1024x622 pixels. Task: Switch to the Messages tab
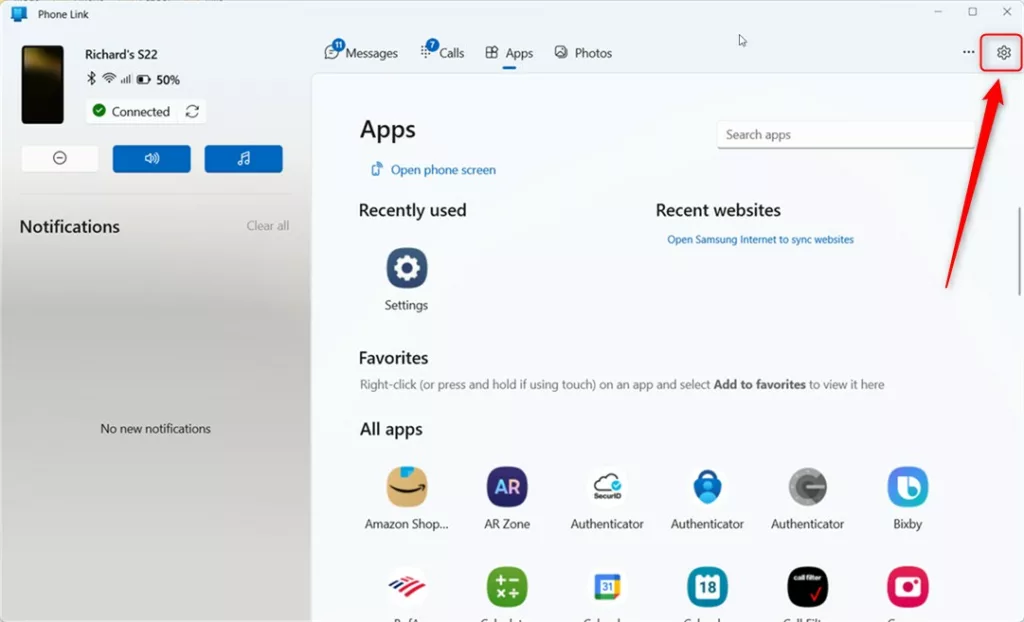(x=361, y=52)
